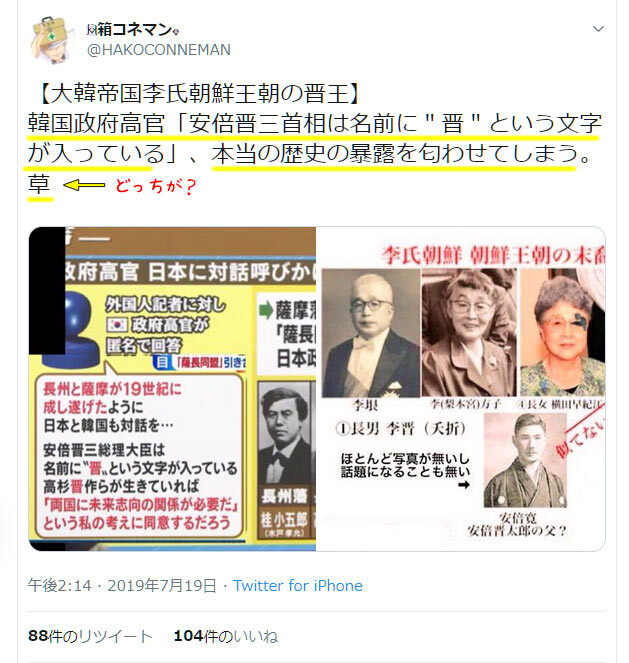Click the @HAKOCONNEMAN handle
629x663 pixels.
(x=159, y=50)
